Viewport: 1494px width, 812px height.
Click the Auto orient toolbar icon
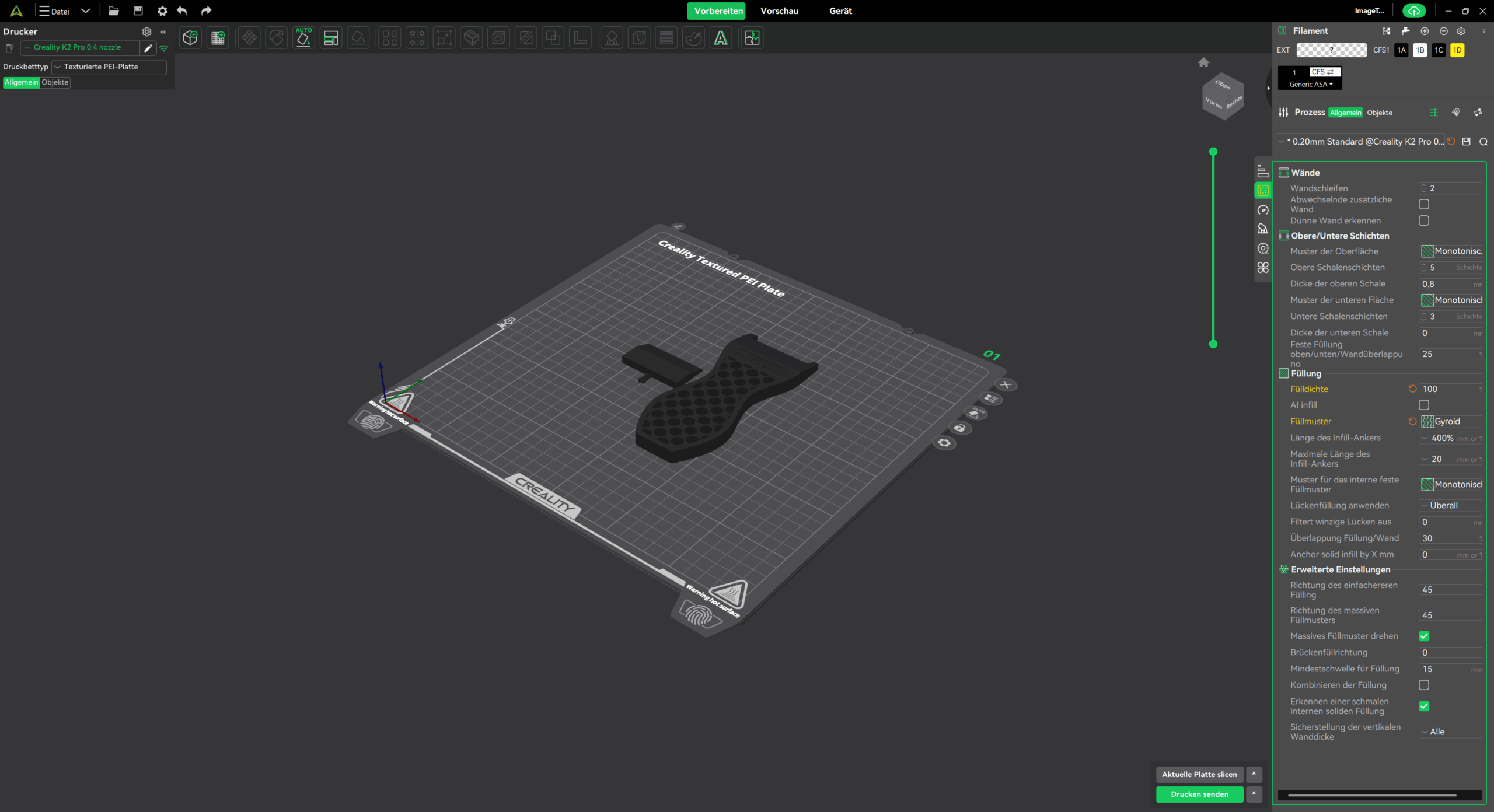(303, 38)
